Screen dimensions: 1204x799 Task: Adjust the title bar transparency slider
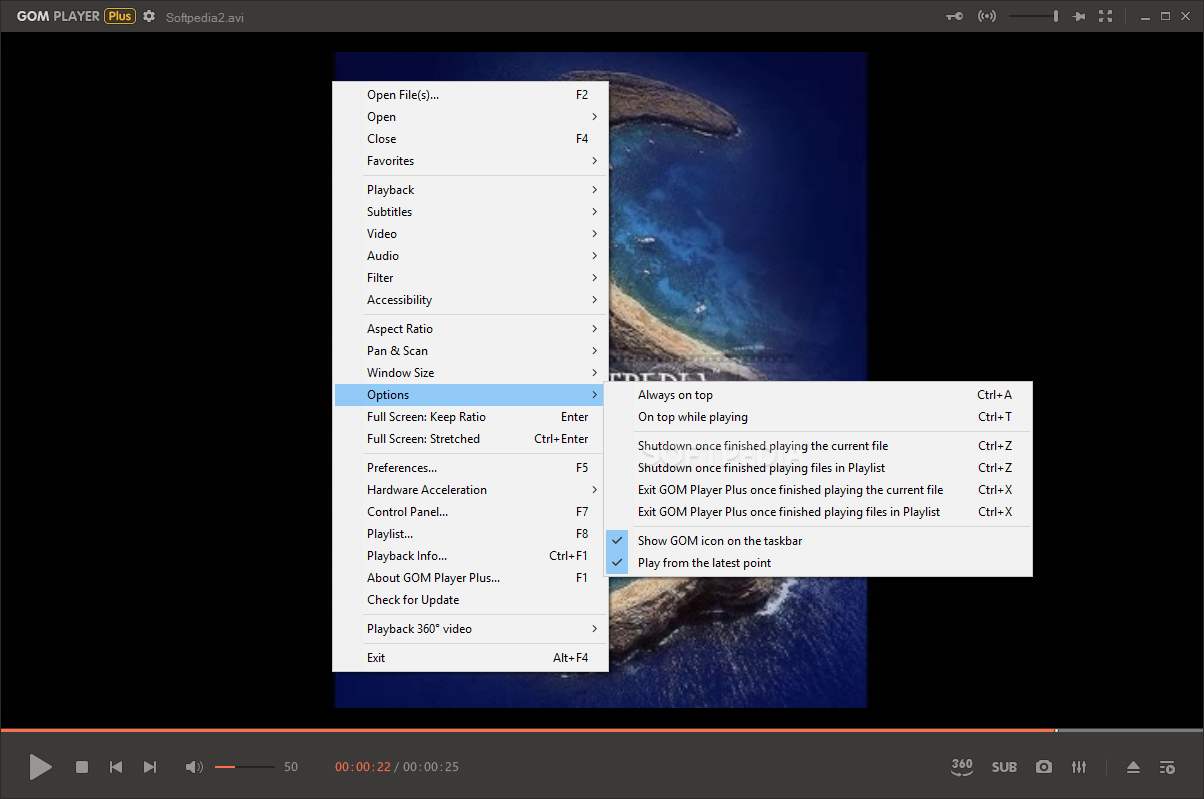point(1034,16)
